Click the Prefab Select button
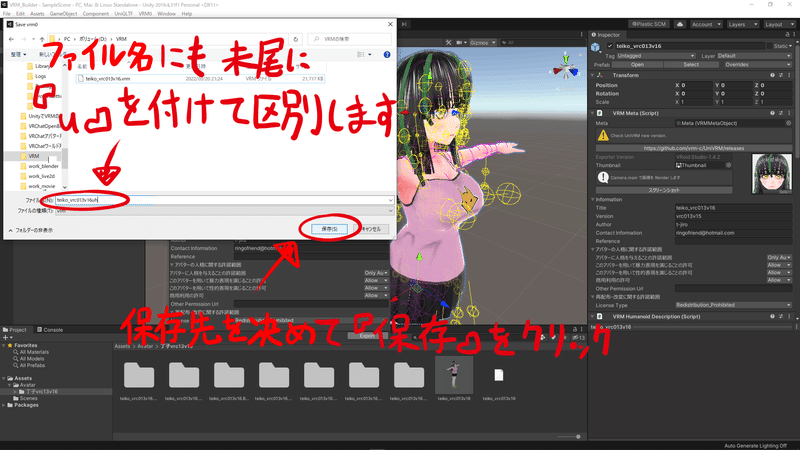The width and height of the screenshot is (800, 450). point(691,65)
